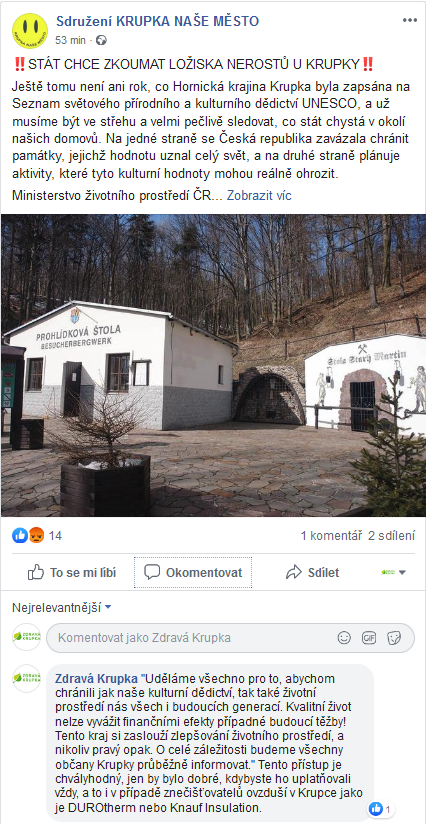Open the emoji picker in comment box
Viewport: 426px width, 824px height.
point(344,638)
